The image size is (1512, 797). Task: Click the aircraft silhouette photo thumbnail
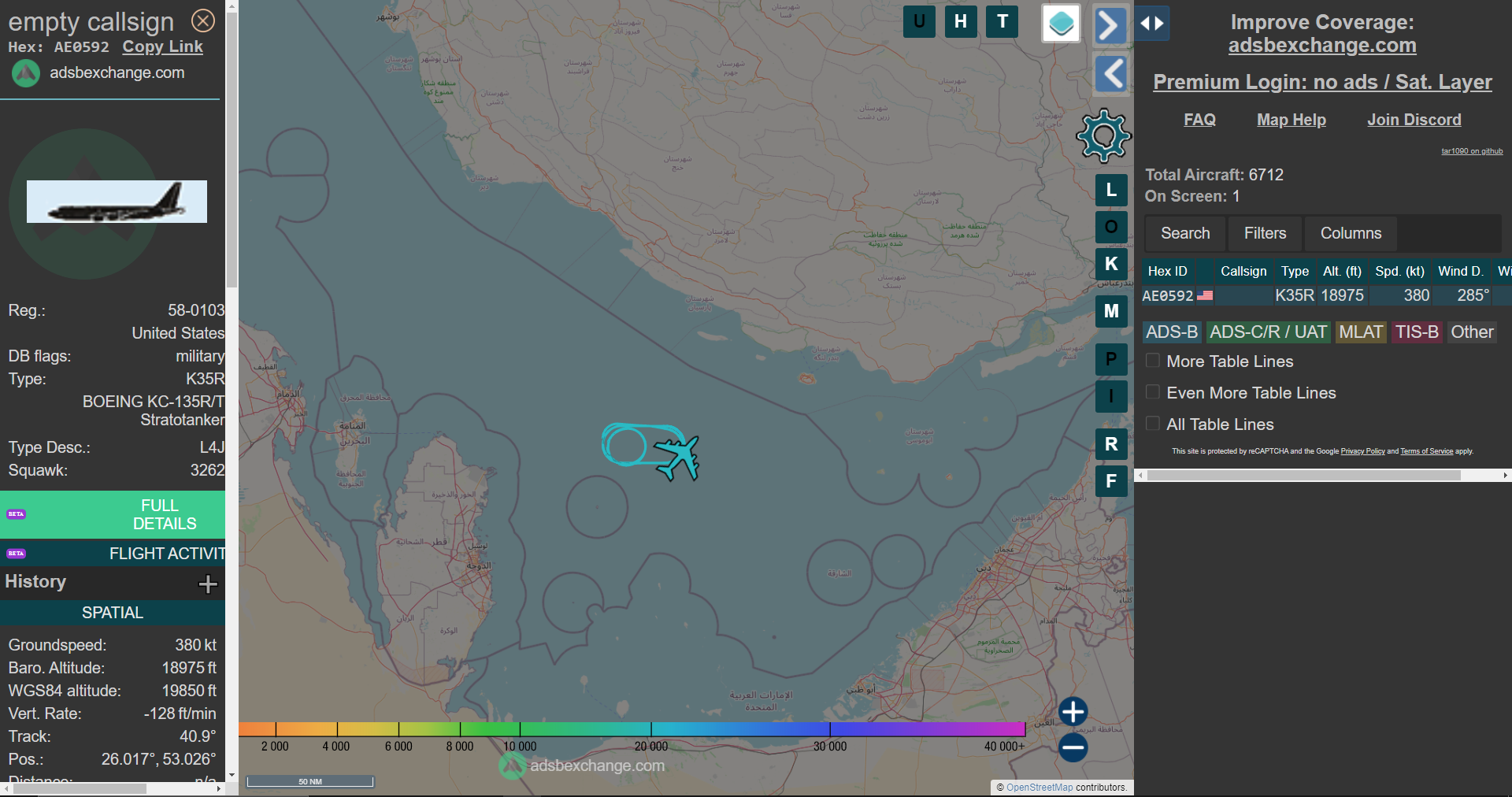coord(117,202)
